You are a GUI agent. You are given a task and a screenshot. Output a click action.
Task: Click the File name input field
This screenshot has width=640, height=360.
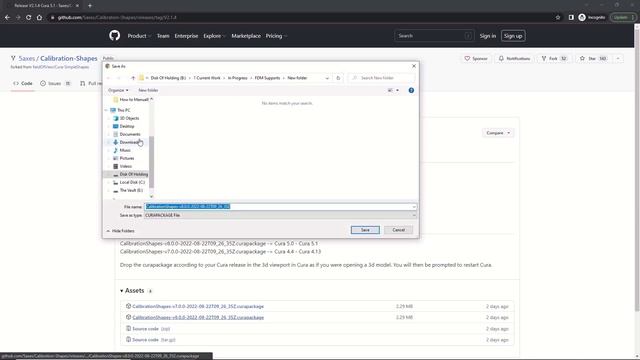click(278, 207)
